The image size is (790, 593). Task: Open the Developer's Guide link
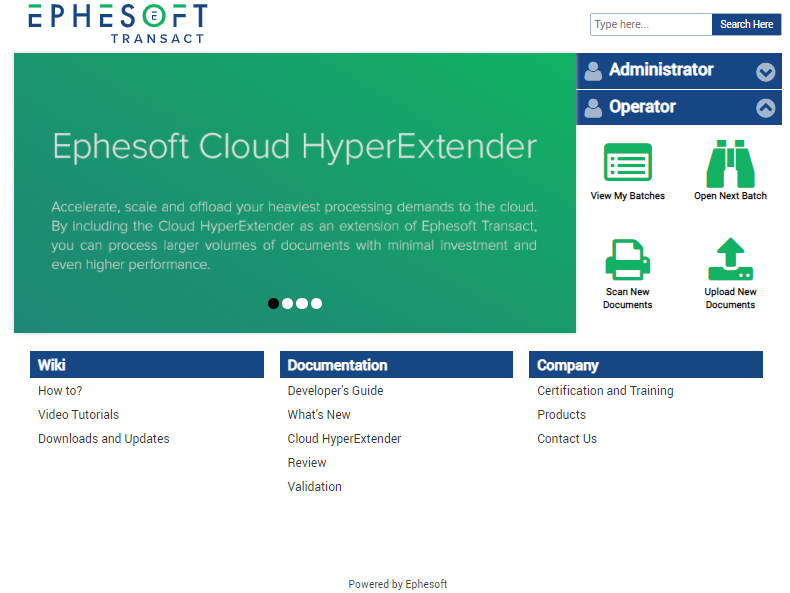(x=335, y=390)
